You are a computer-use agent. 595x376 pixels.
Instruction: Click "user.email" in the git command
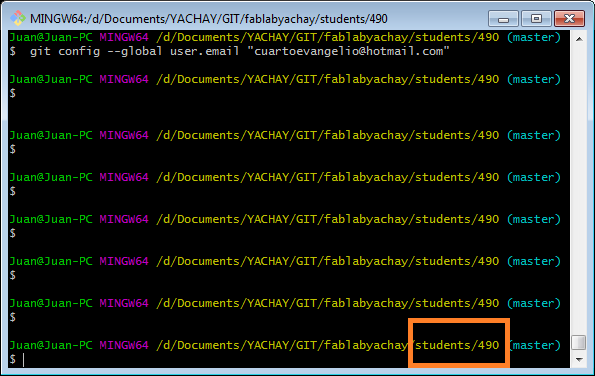205,51
